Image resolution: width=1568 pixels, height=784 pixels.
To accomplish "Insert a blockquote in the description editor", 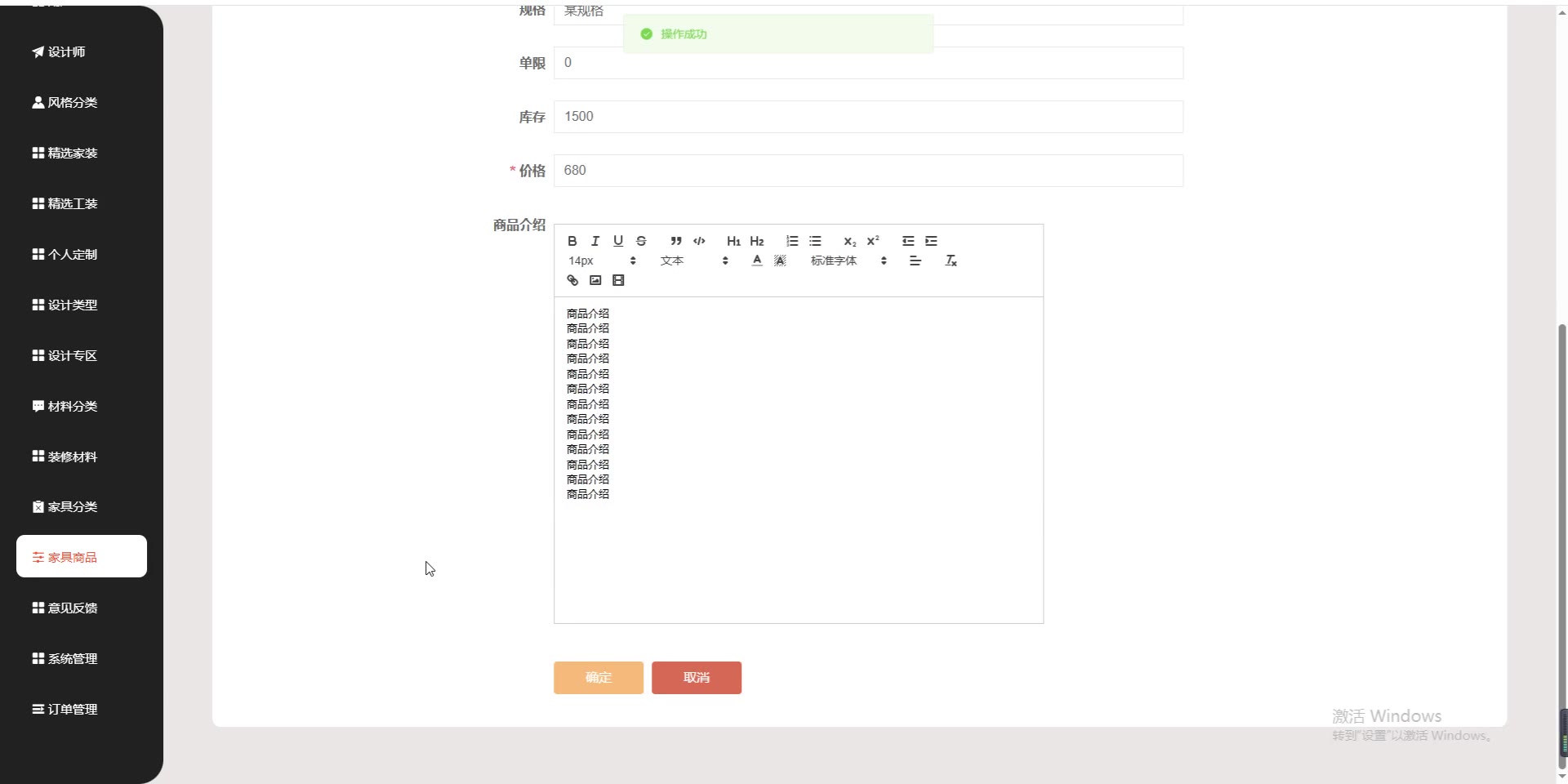I will [x=676, y=241].
